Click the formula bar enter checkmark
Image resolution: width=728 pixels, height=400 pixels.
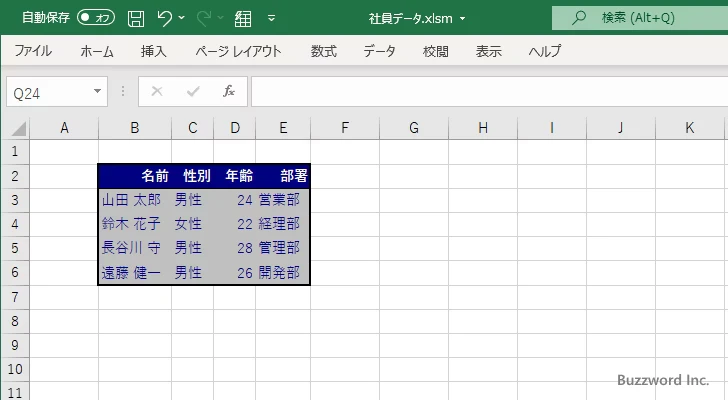[x=193, y=91]
